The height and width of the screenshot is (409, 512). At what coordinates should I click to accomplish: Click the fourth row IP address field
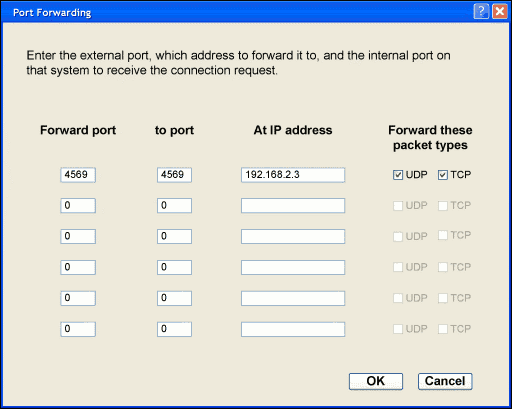[x=293, y=267]
